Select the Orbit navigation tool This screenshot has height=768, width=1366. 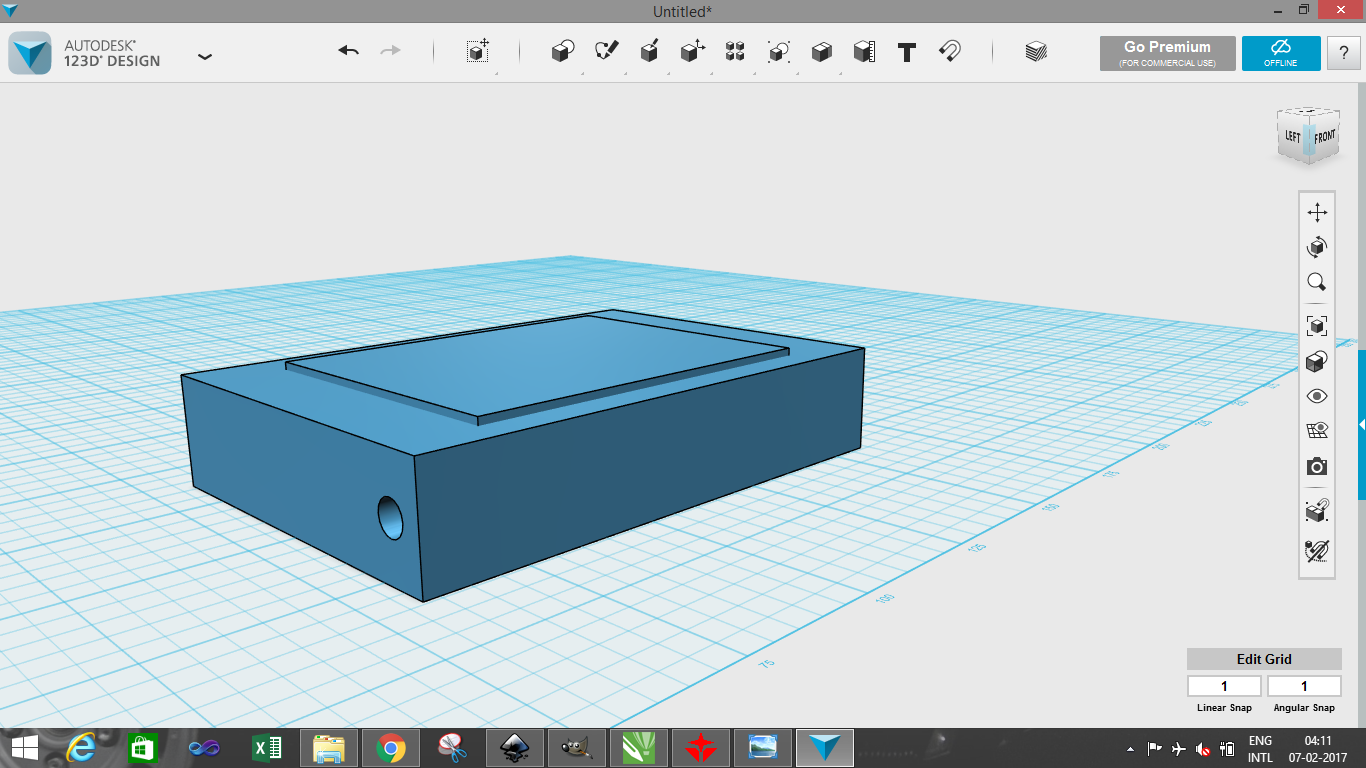pos(1317,247)
